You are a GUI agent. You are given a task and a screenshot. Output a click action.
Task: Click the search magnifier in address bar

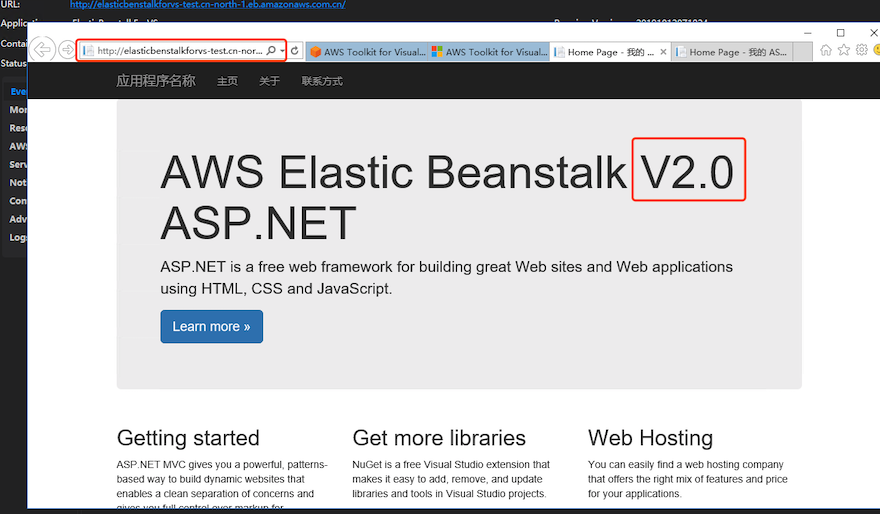click(x=271, y=51)
